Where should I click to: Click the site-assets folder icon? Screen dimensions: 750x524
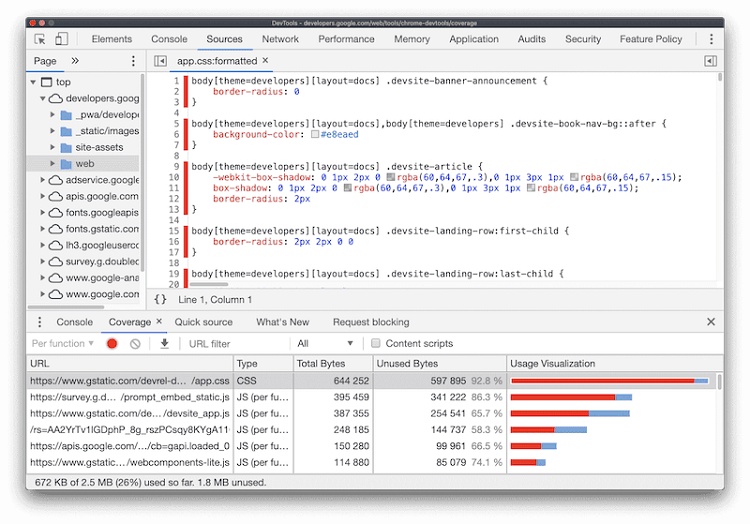coord(66,147)
